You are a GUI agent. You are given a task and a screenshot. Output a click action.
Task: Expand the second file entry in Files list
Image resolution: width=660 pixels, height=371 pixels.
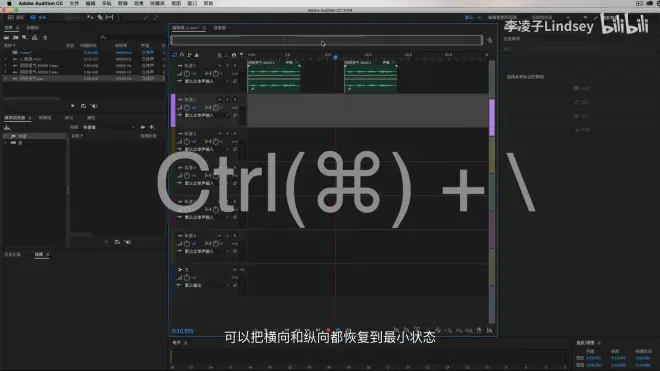[x=5, y=59]
